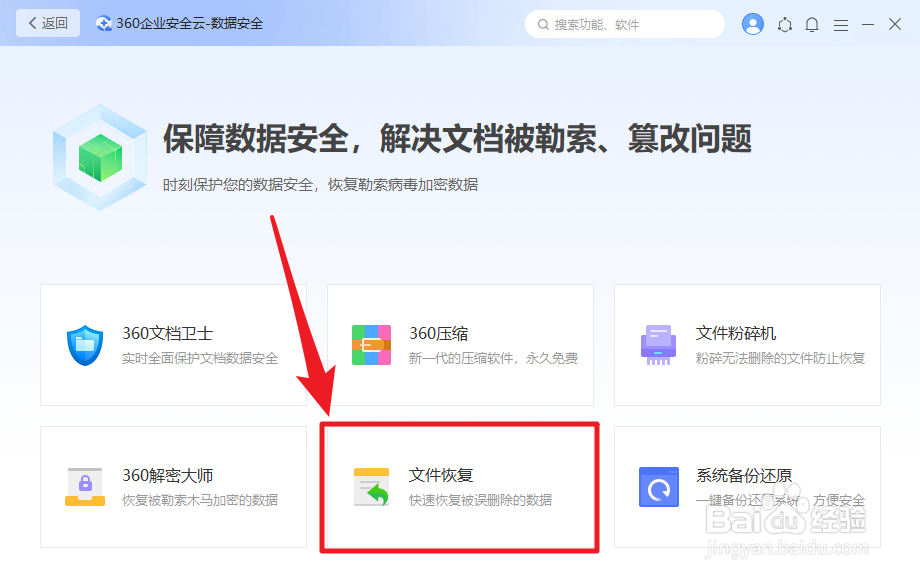Open 360文档卫士 title text

click(x=167, y=334)
